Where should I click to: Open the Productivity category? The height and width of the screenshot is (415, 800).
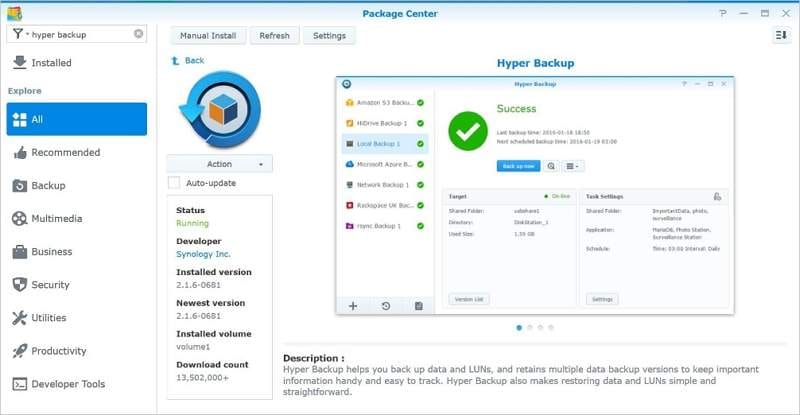[x=77, y=351]
